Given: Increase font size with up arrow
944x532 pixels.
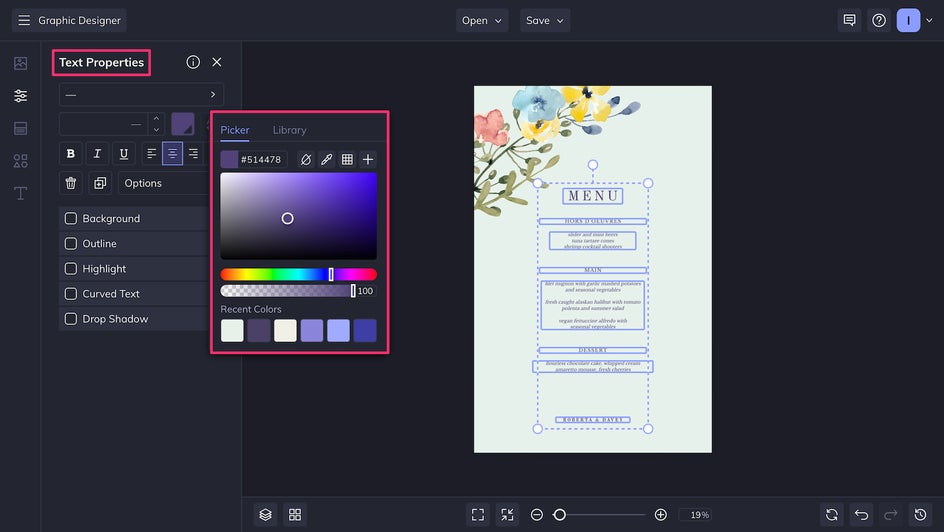Looking at the screenshot, I should click(157, 119).
